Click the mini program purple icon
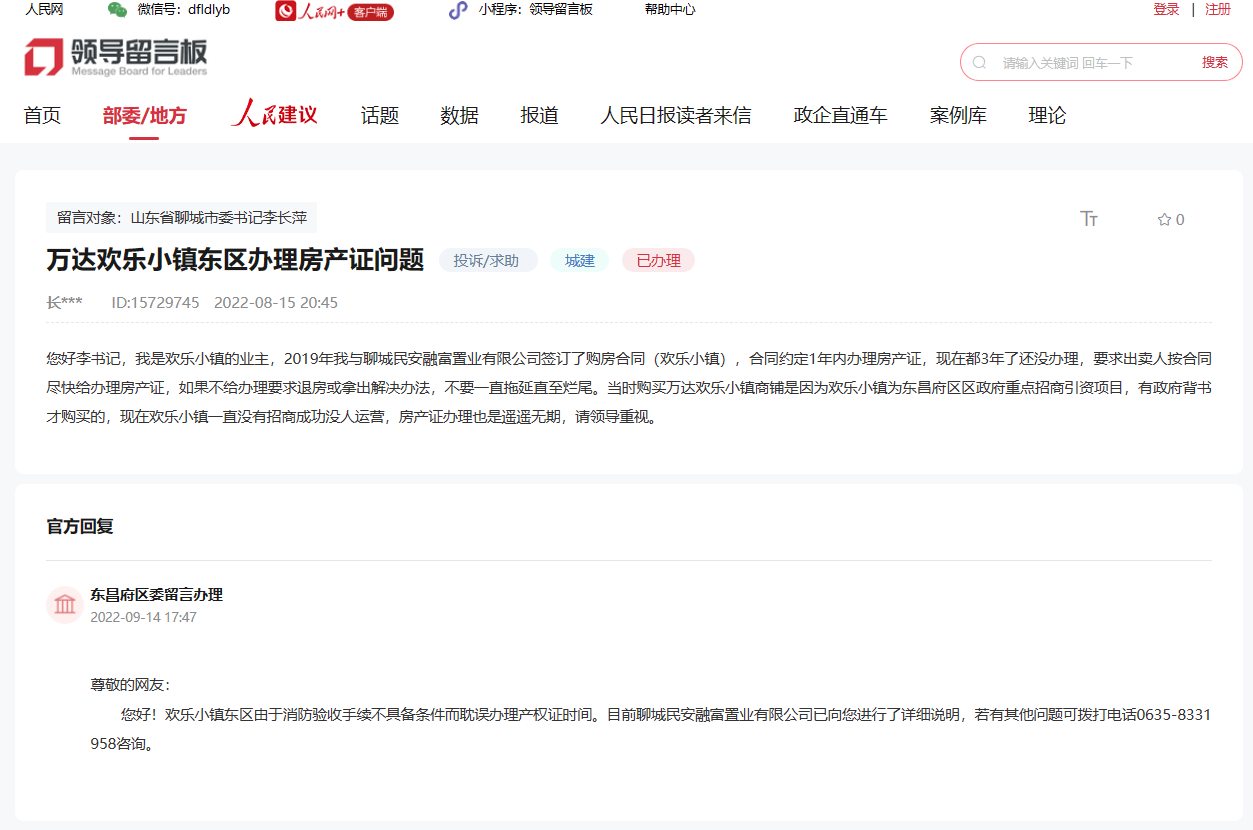 click(x=458, y=10)
